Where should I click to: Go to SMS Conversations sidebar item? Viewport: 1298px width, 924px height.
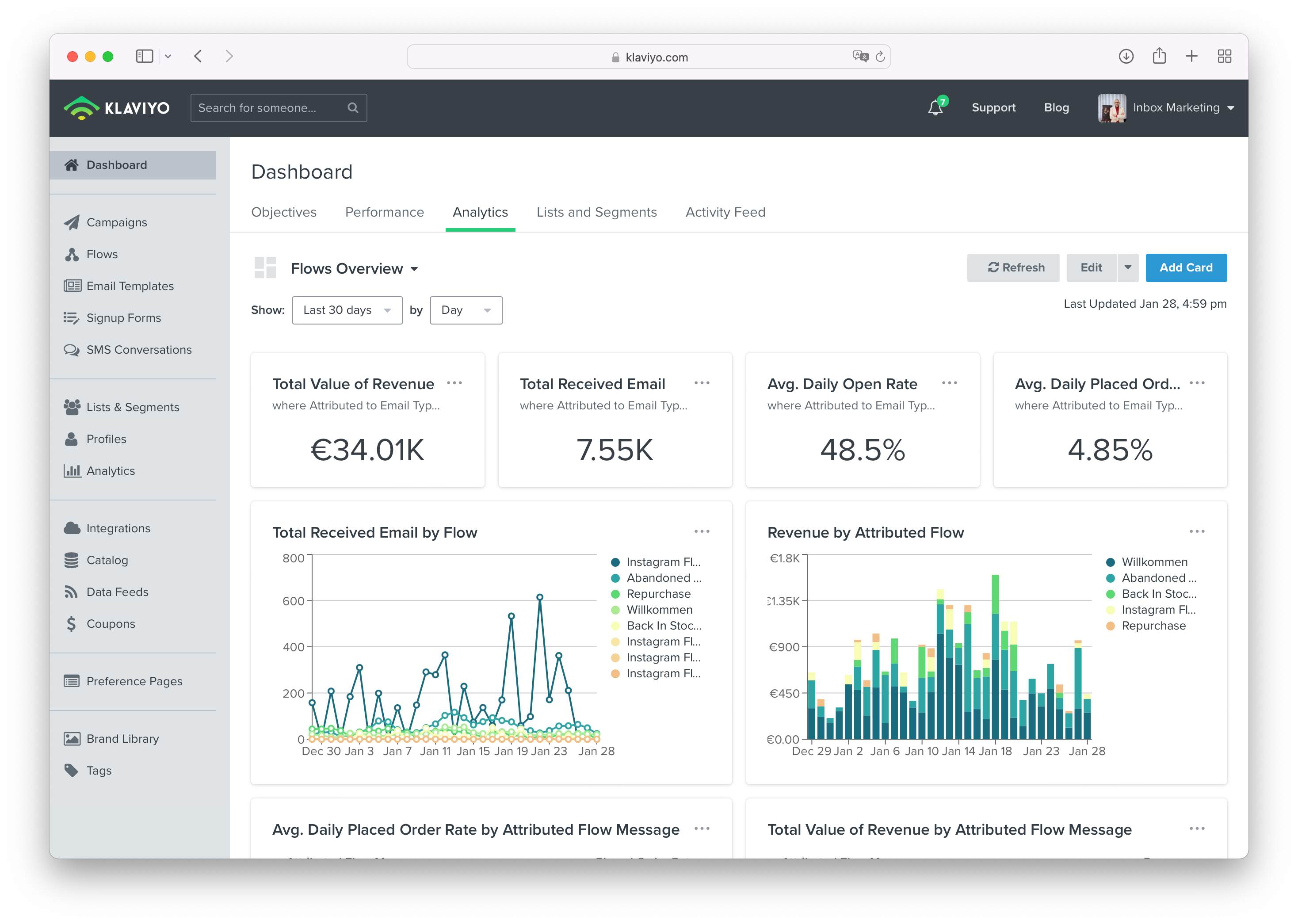(138, 350)
